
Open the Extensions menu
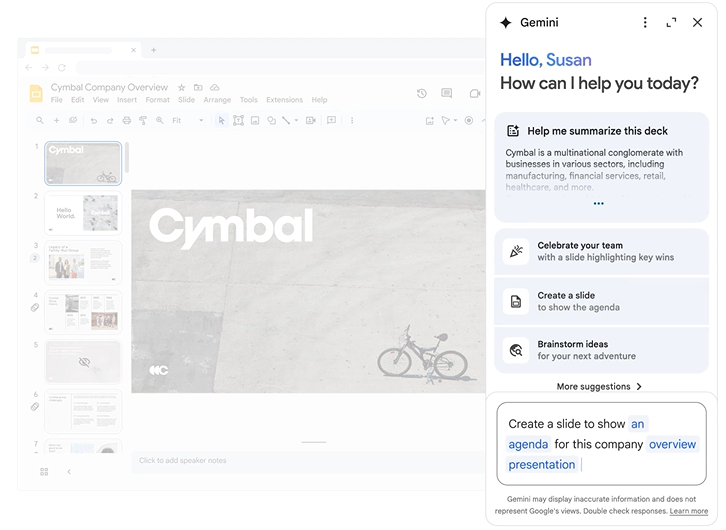coord(284,100)
